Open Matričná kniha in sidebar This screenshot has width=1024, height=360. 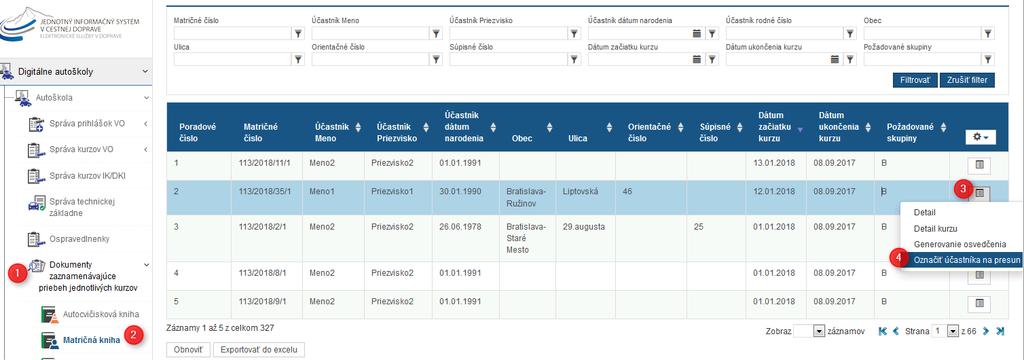[91, 340]
